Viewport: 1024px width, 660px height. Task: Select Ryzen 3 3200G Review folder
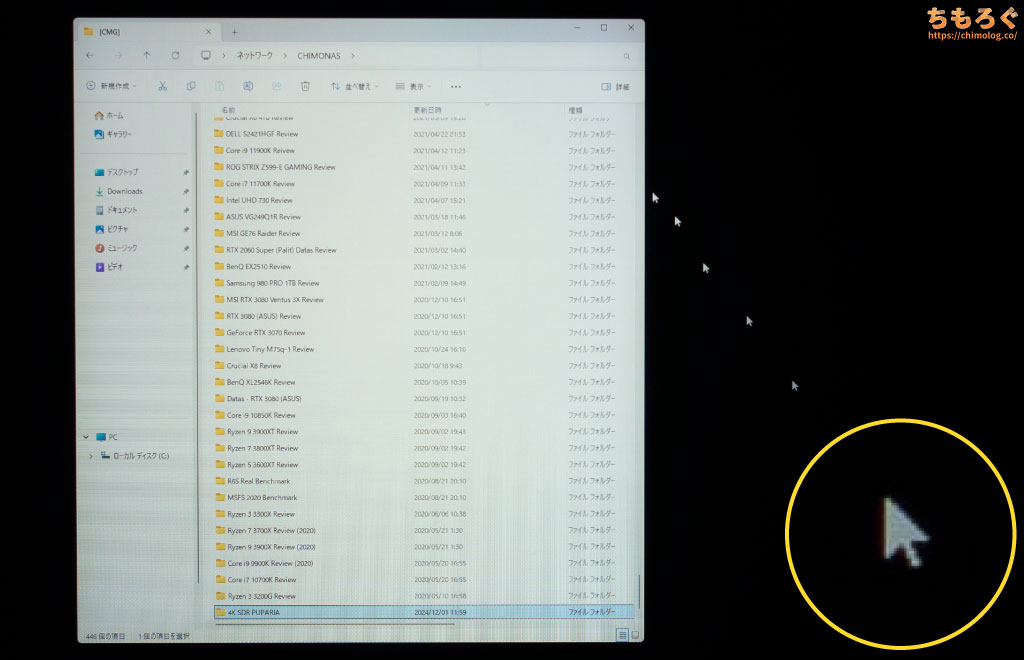click(262, 597)
